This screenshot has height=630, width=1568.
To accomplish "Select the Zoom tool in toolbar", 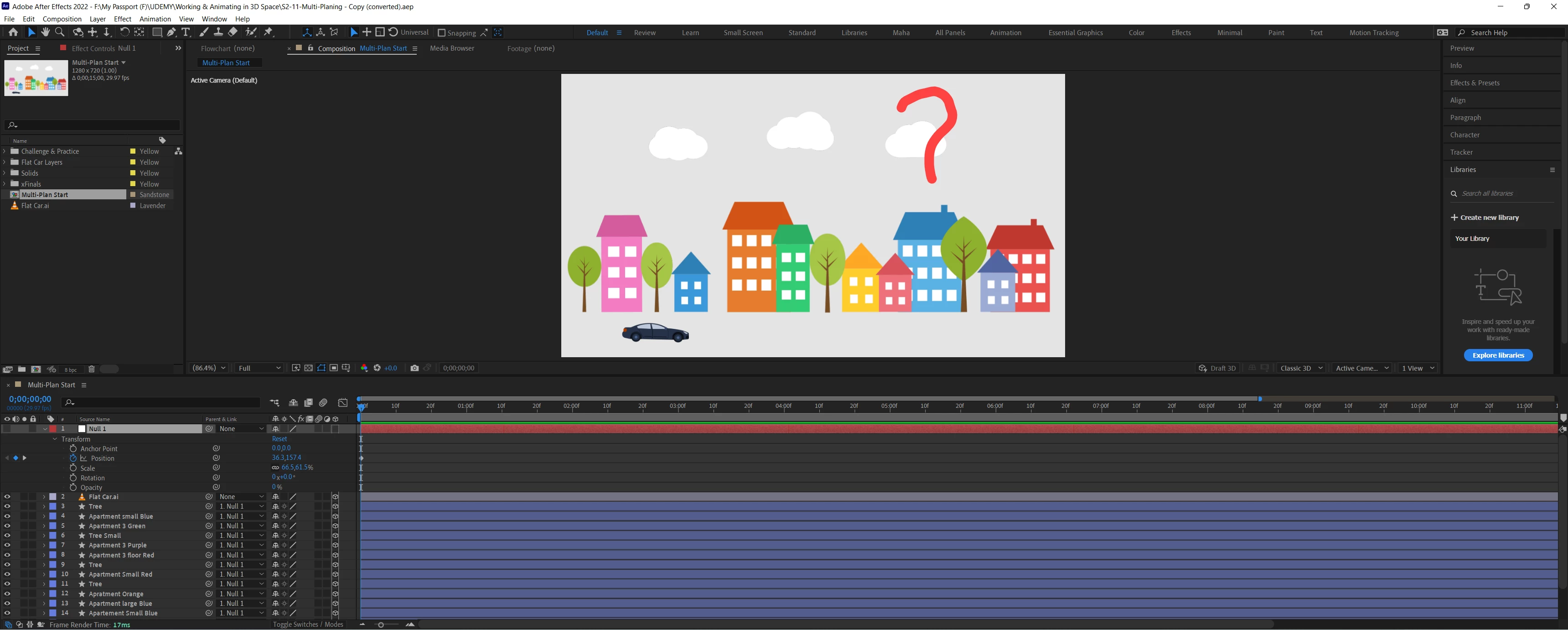I will (x=60, y=32).
